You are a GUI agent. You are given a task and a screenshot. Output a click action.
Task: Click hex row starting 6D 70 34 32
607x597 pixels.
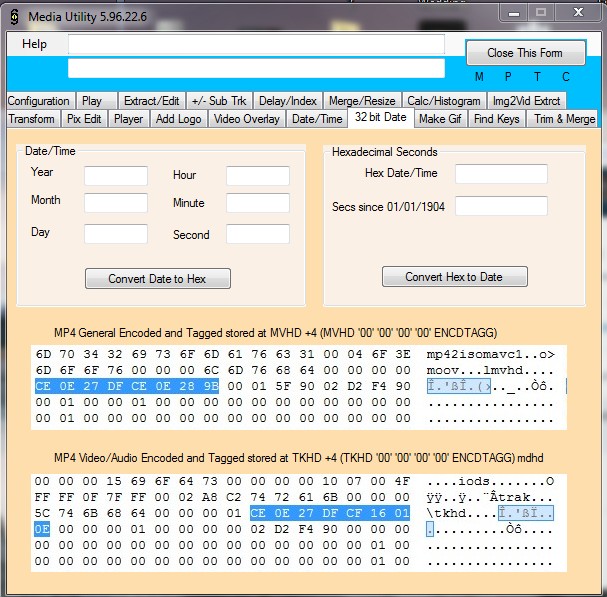223,354
